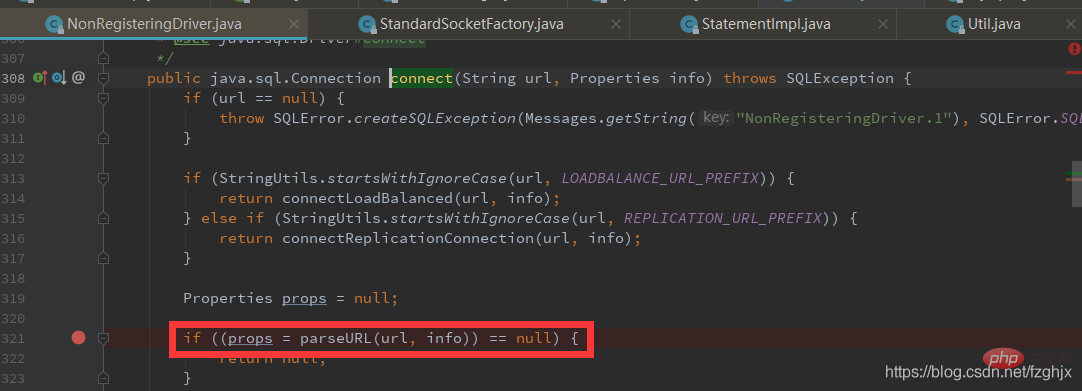Click the red error indicator at top right

click(1074, 49)
